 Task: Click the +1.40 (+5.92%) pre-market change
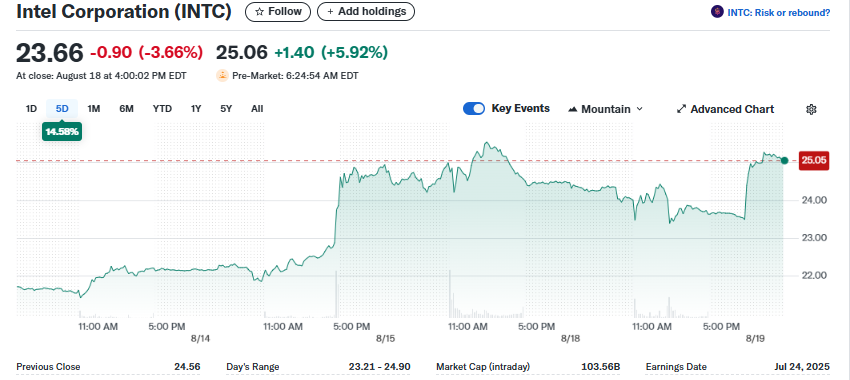(x=331, y=53)
